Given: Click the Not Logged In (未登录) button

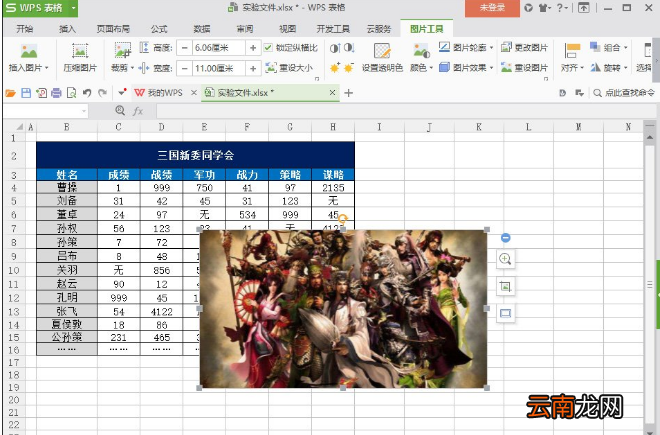Looking at the screenshot, I should 492,8.
